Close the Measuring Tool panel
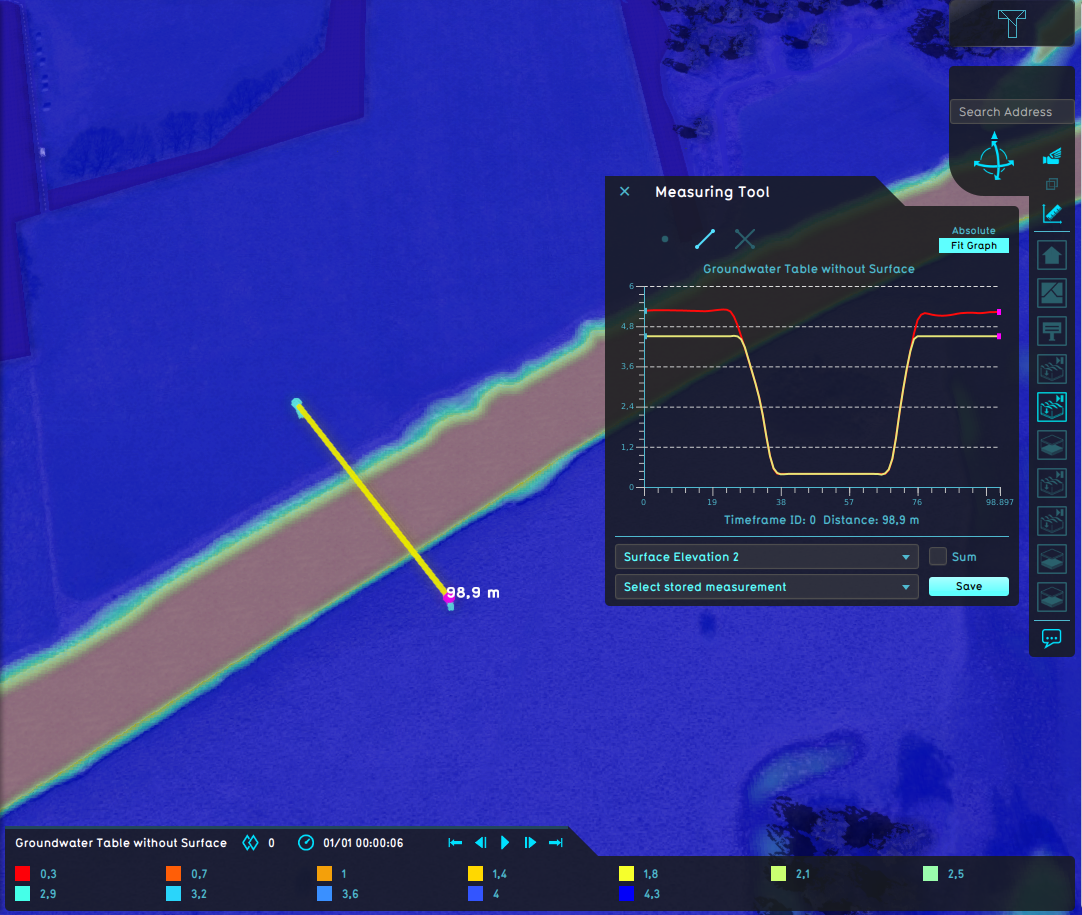 click(625, 192)
